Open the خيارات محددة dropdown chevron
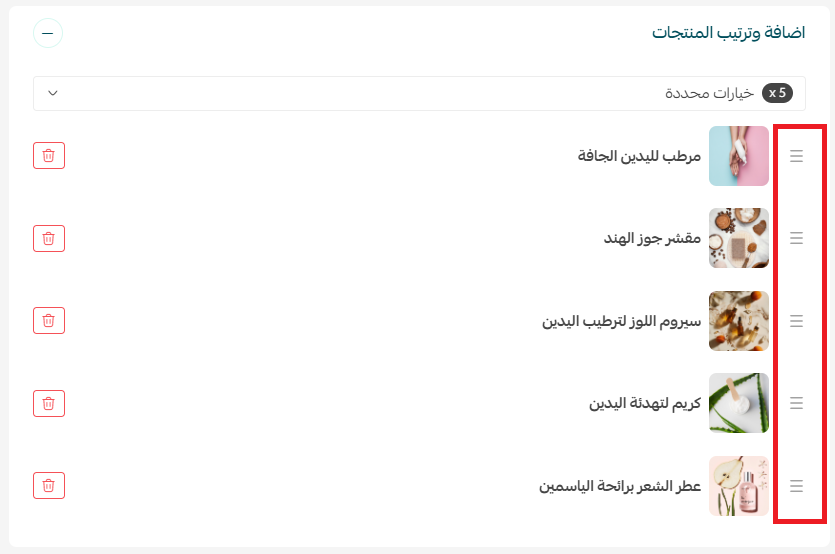This screenshot has height=554, width=835. (53, 93)
